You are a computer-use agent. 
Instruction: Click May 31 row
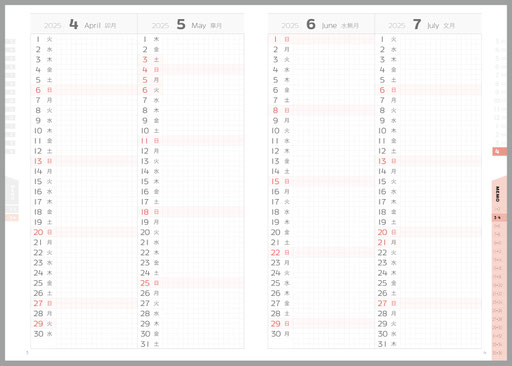click(191, 344)
